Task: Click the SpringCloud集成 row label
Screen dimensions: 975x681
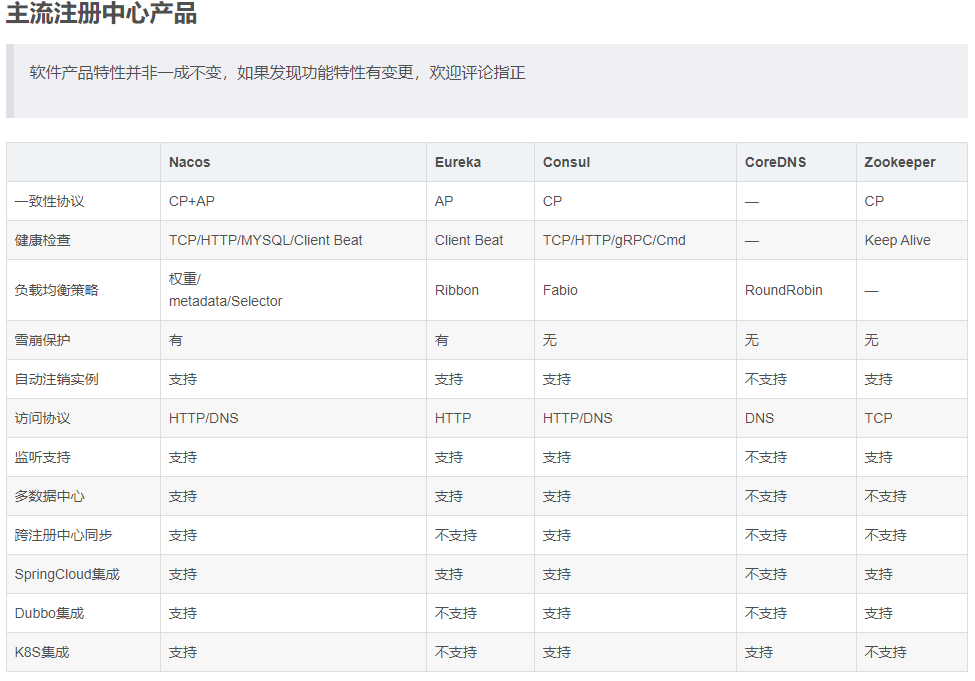Action: coord(67,575)
